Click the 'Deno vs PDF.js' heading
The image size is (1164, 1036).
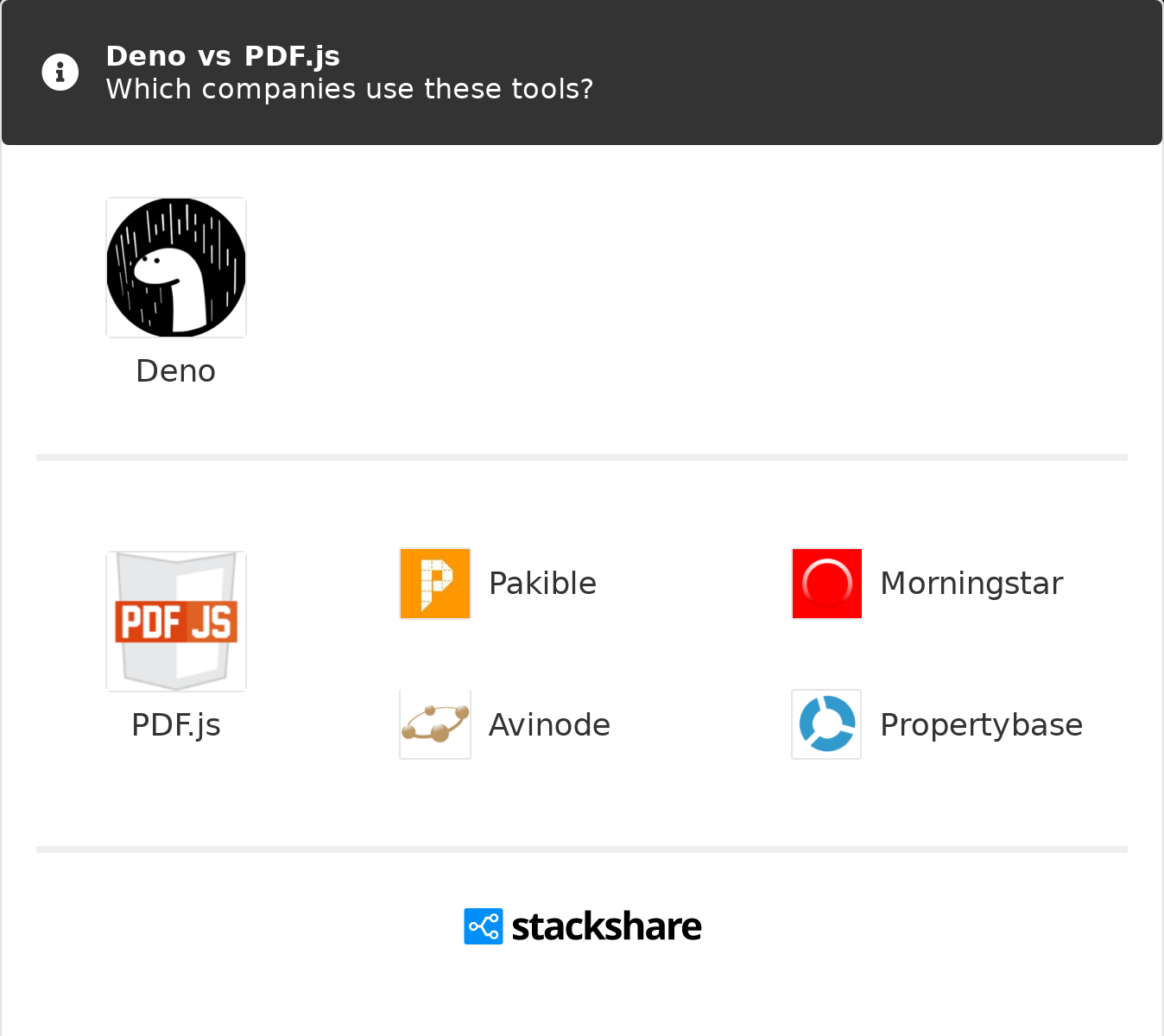(x=223, y=56)
